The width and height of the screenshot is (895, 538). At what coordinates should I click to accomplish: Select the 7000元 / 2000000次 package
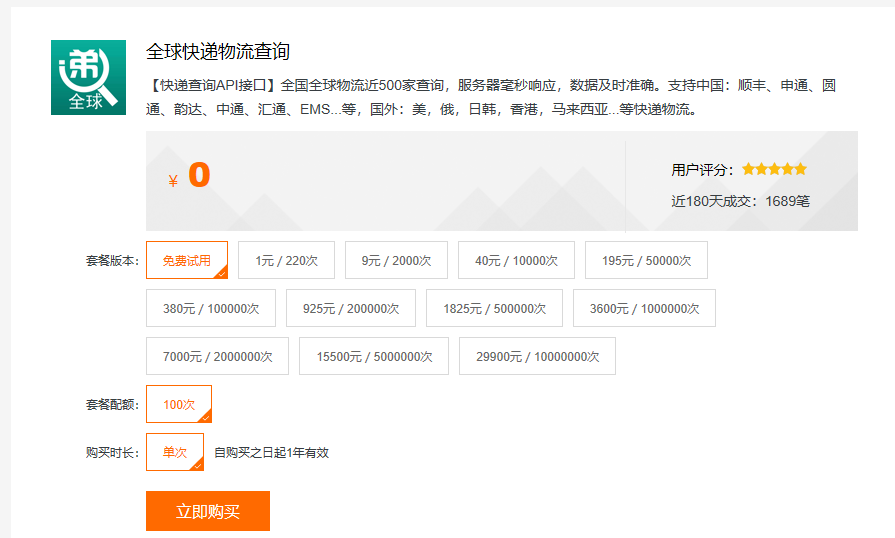(217, 356)
